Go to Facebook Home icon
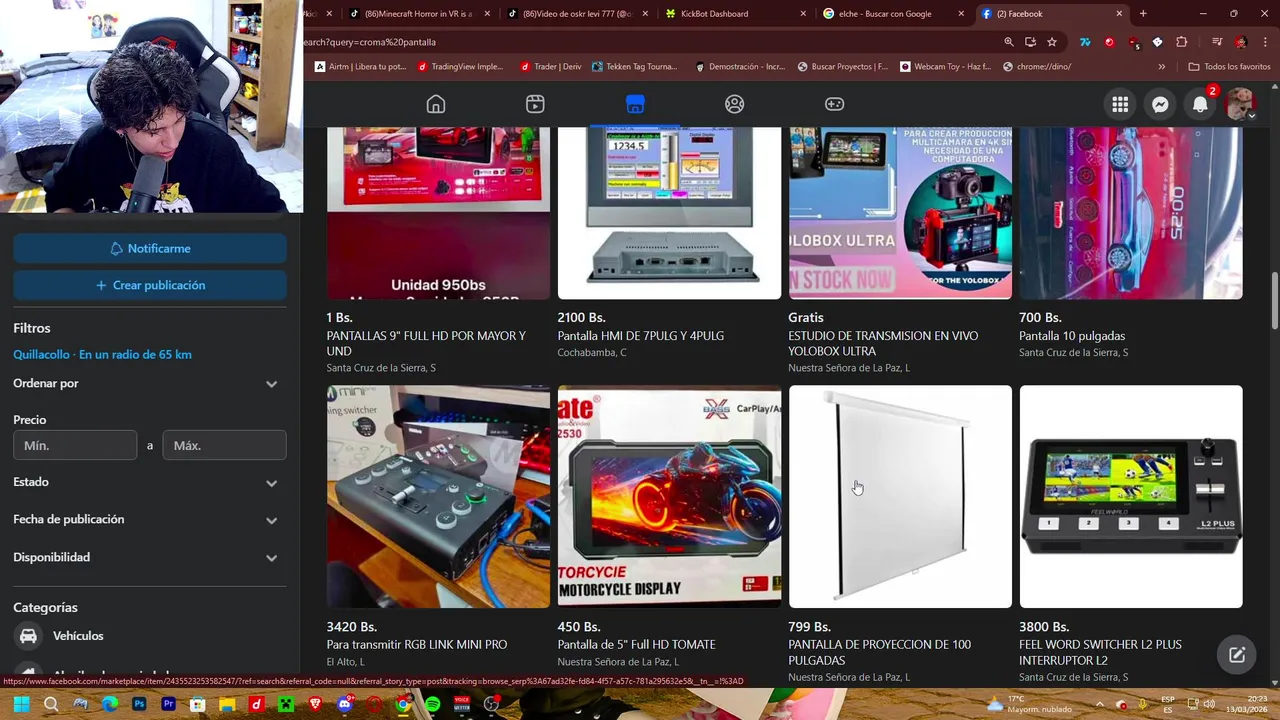Screen dimensions: 1280x720 435,104
